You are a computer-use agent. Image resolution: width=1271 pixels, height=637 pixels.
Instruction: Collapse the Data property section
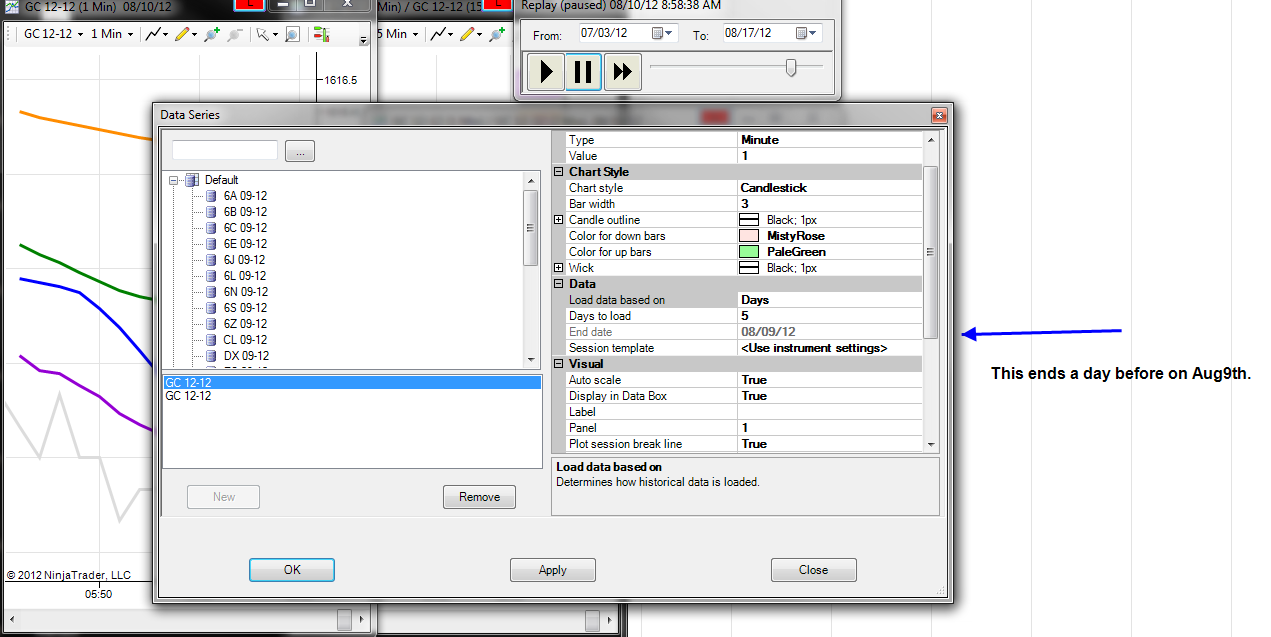[x=559, y=284]
